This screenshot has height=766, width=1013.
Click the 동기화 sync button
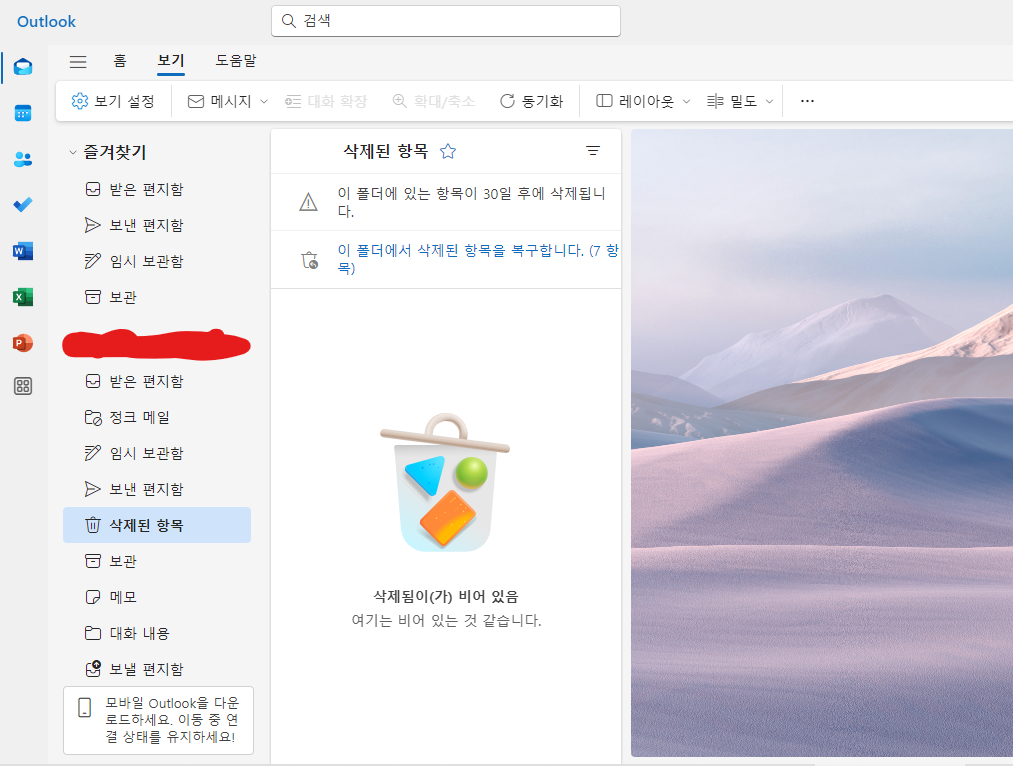coord(531,101)
